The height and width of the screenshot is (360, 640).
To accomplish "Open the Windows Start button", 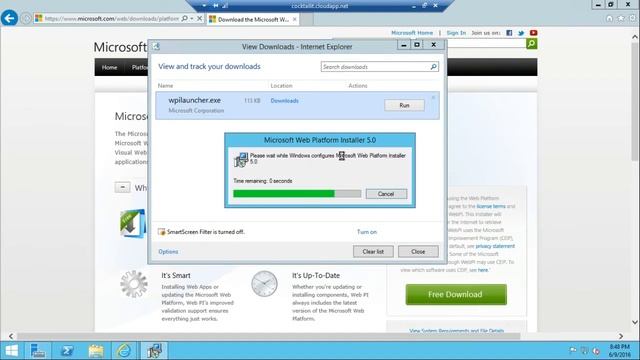I will pos(11,351).
